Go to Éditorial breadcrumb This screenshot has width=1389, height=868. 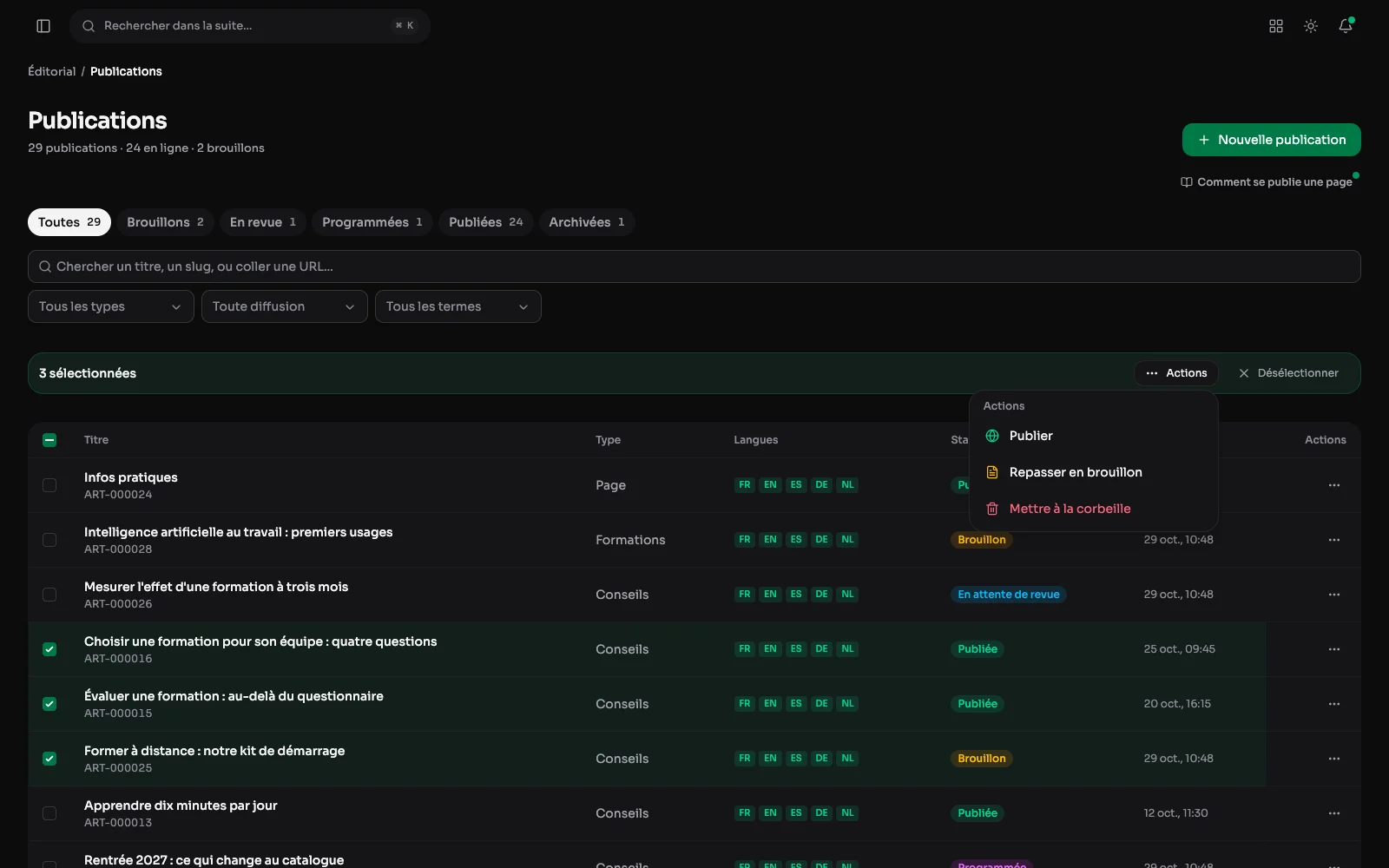pos(52,71)
